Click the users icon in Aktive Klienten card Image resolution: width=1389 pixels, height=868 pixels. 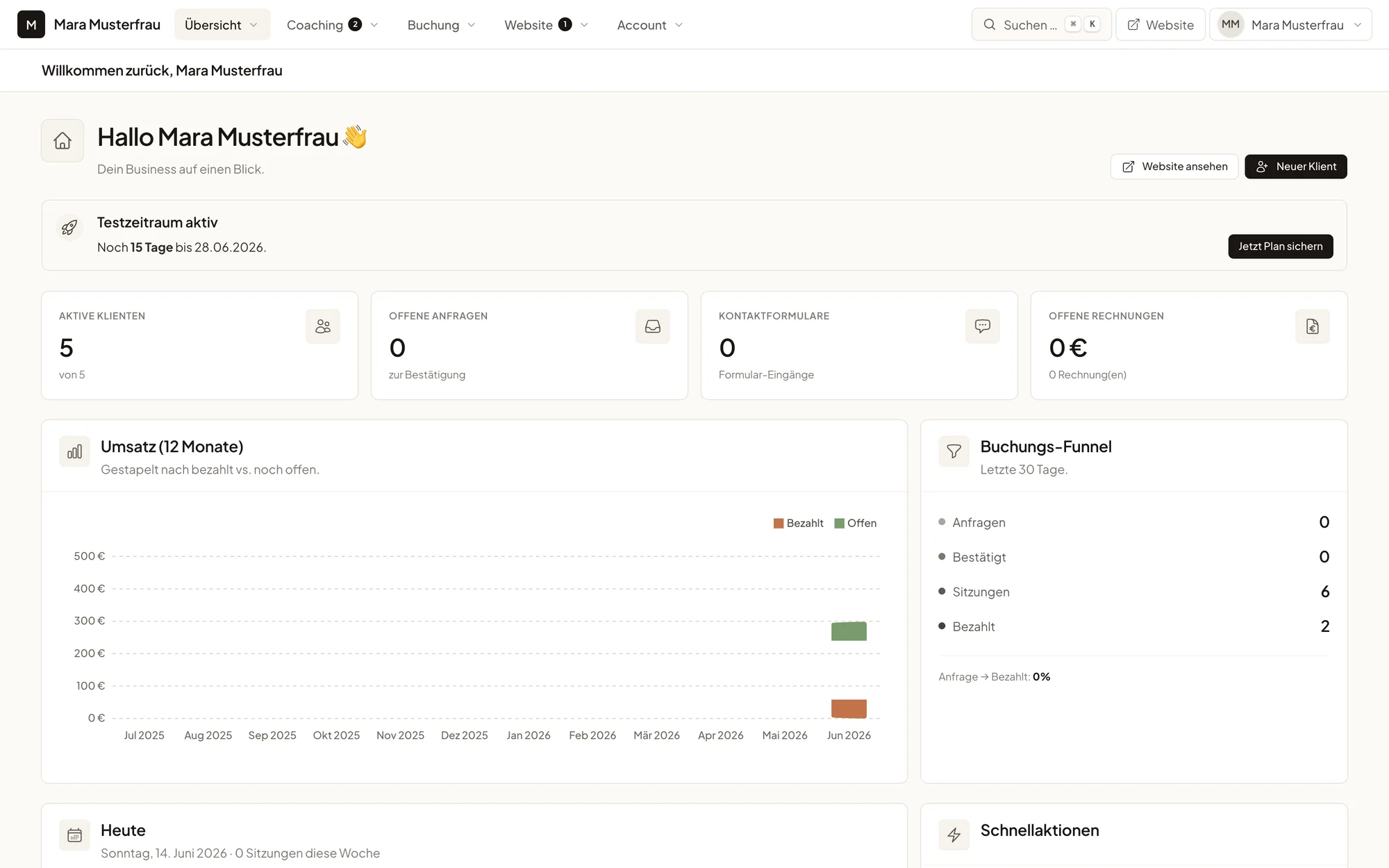(323, 326)
